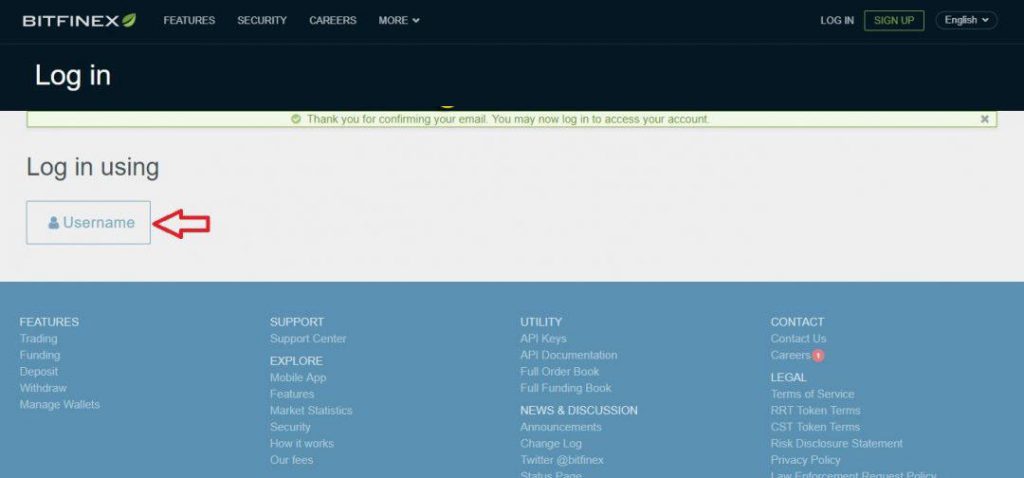Go to Careers in the top navbar
The image size is (1024, 478).
click(332, 20)
